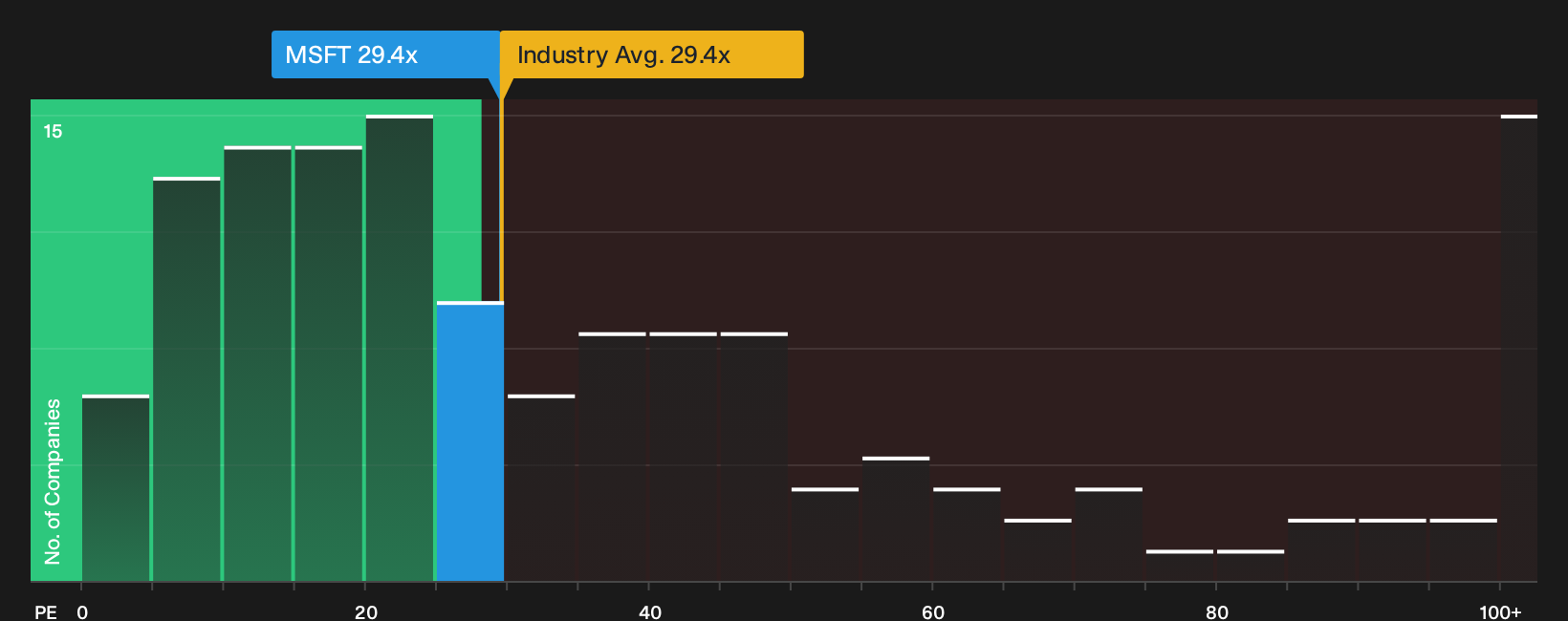The image size is (1568, 621).
Task: Click the histogram bar for PE 85 to 90
Action: (1321, 550)
